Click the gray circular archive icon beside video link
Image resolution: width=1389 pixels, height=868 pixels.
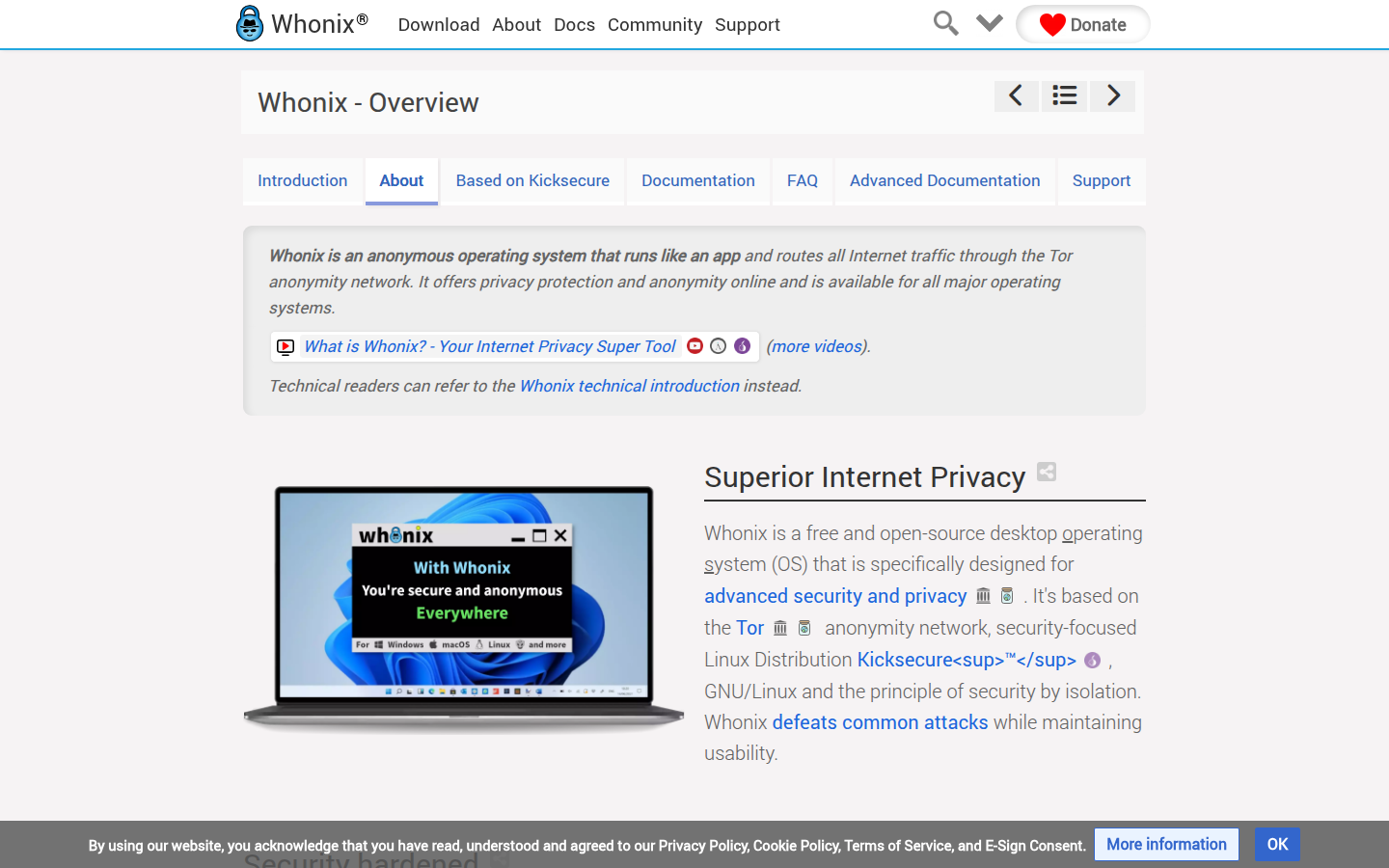point(718,345)
